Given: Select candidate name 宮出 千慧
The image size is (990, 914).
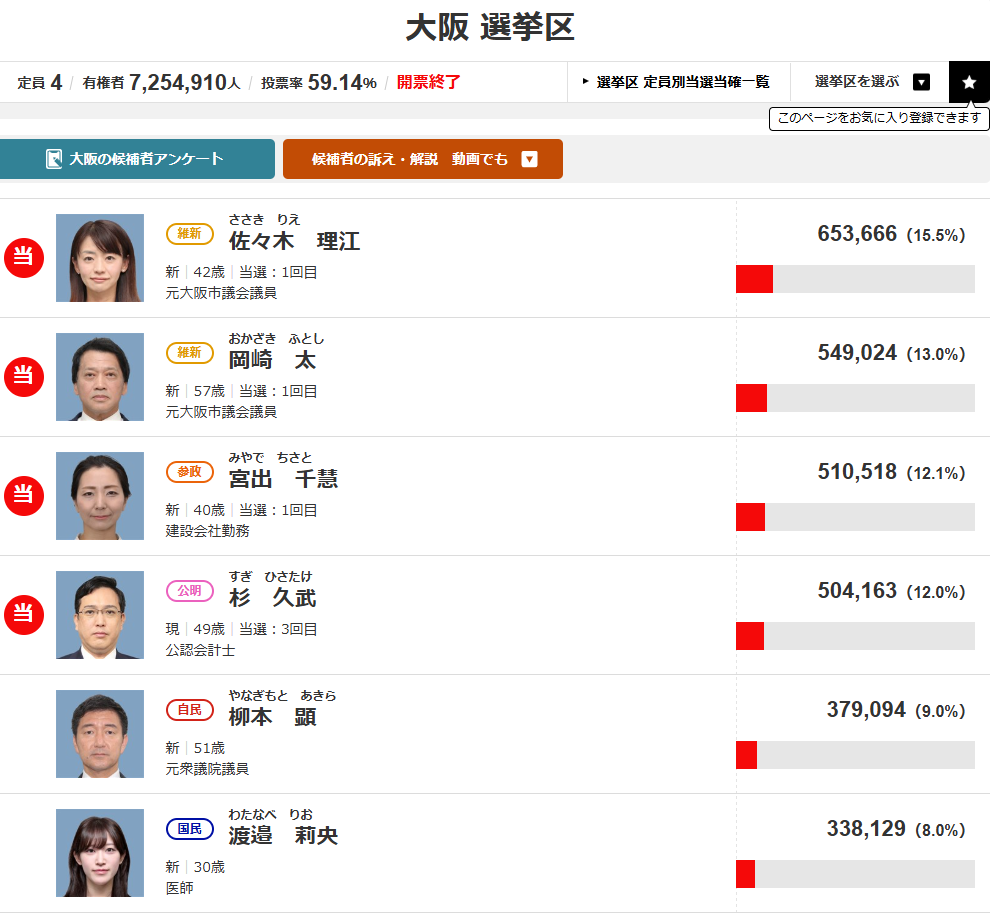Looking at the screenshot, I should [x=283, y=479].
